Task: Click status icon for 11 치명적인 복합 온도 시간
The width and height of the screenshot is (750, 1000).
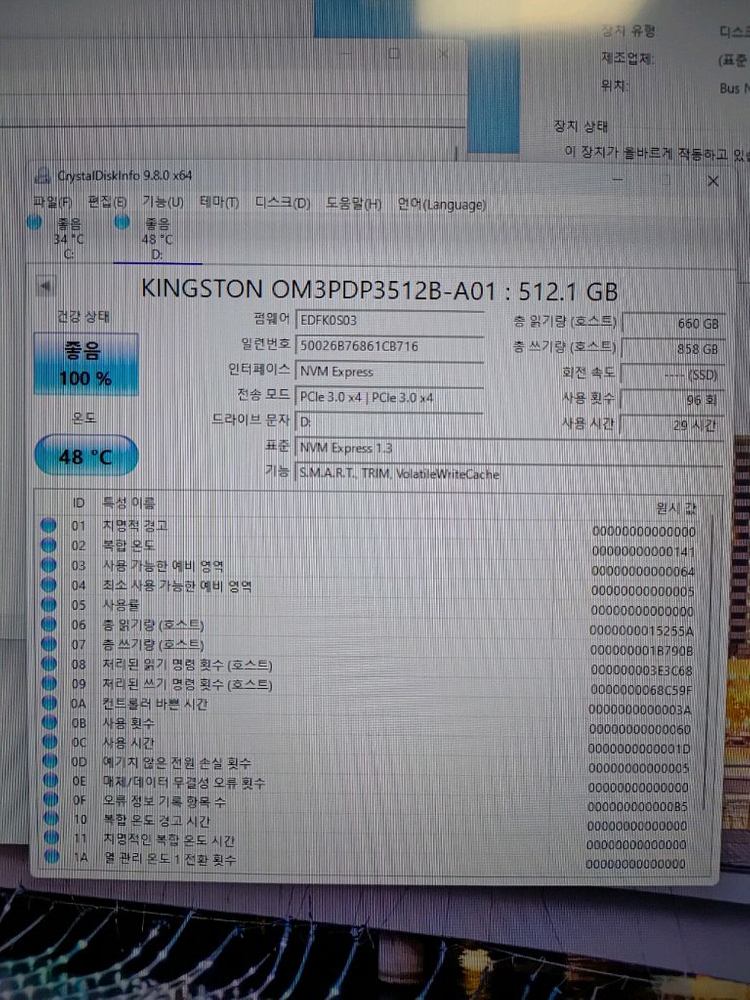Action: click(x=51, y=838)
